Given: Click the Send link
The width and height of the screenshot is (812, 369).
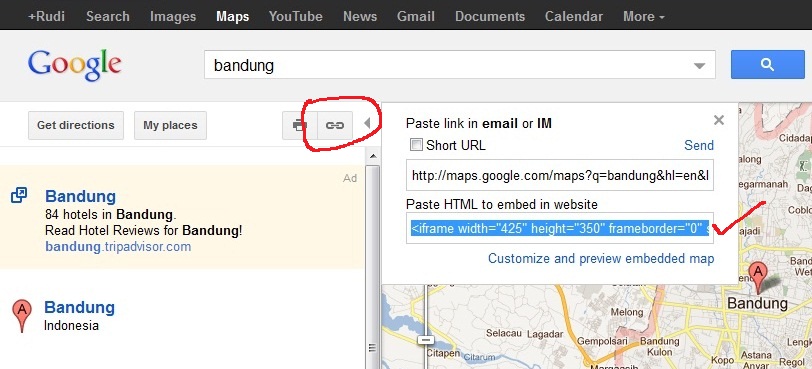Looking at the screenshot, I should tap(699, 145).
